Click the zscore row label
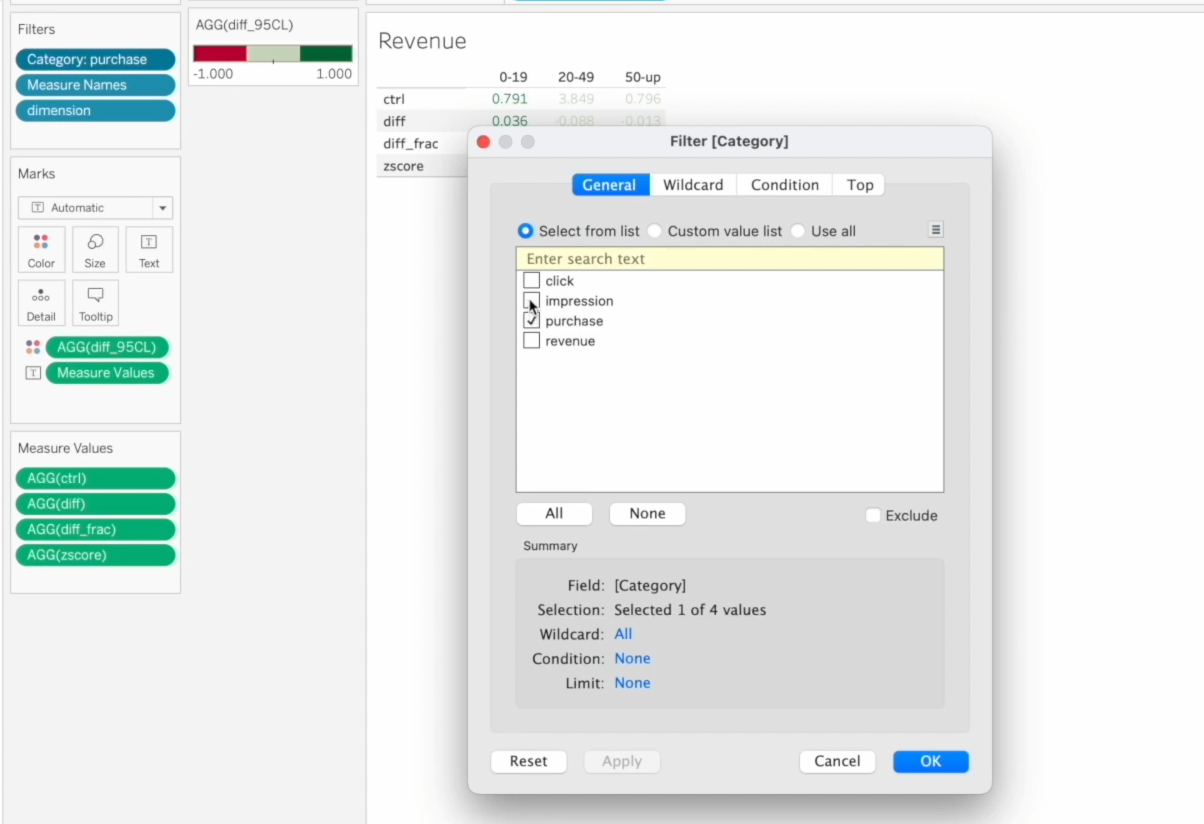 coord(403,166)
